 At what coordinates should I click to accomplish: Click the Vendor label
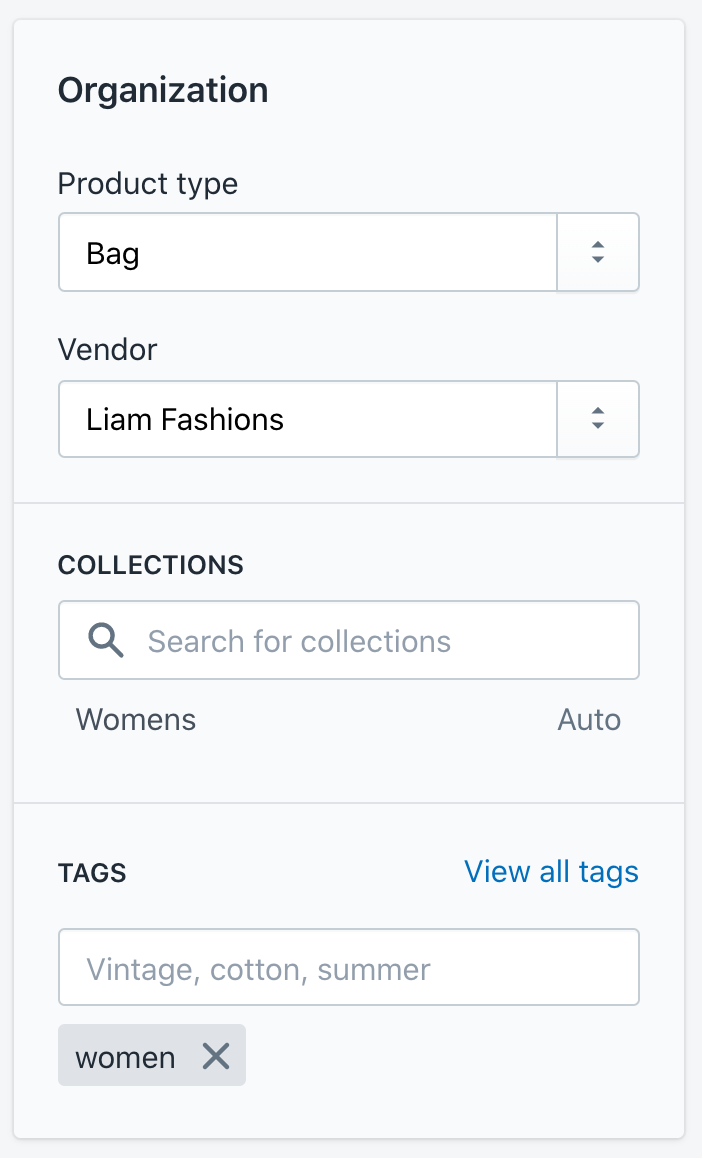(108, 350)
